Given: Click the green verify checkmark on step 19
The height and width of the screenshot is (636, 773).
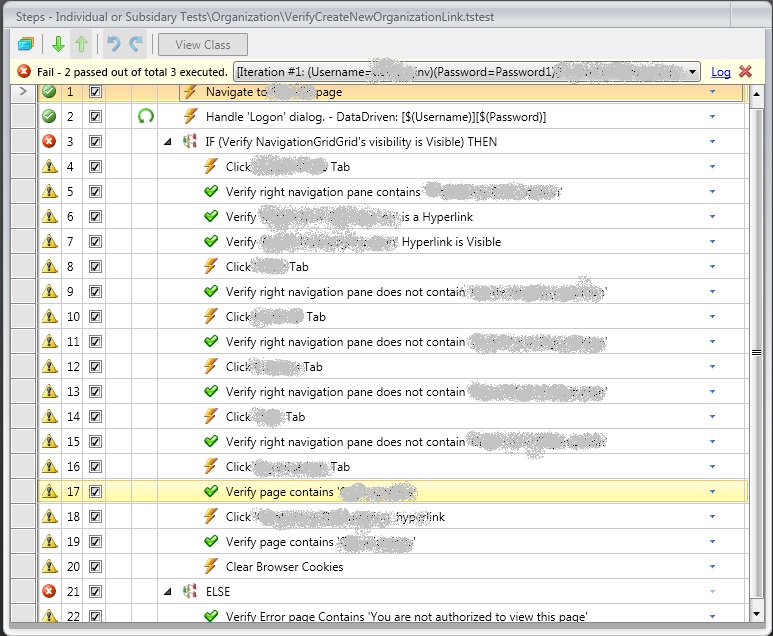Looking at the screenshot, I should tap(211, 541).
